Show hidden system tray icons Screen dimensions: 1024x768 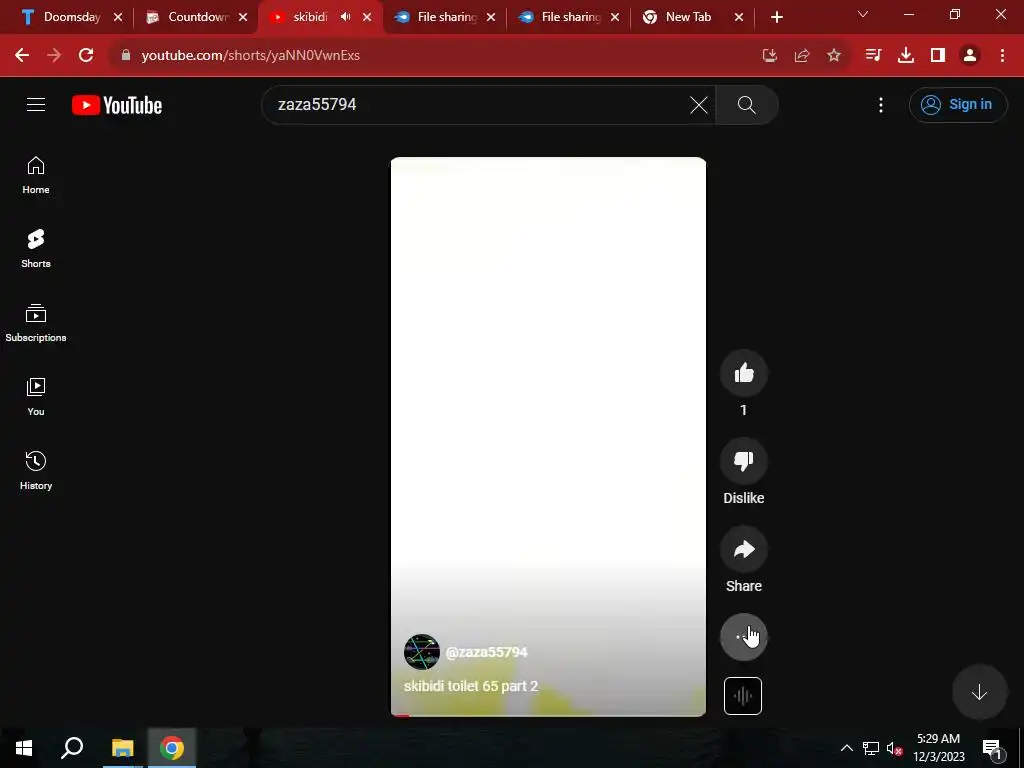pyautogui.click(x=846, y=748)
